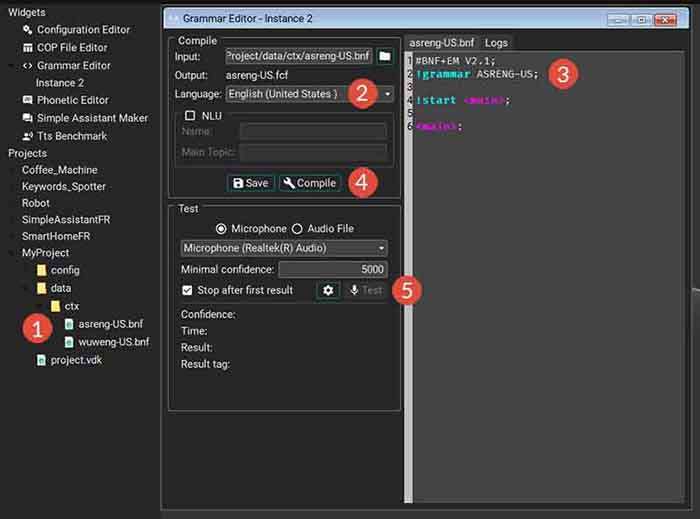
Task: Select Instance 2 under Grammar Editor
Action: coord(60,83)
